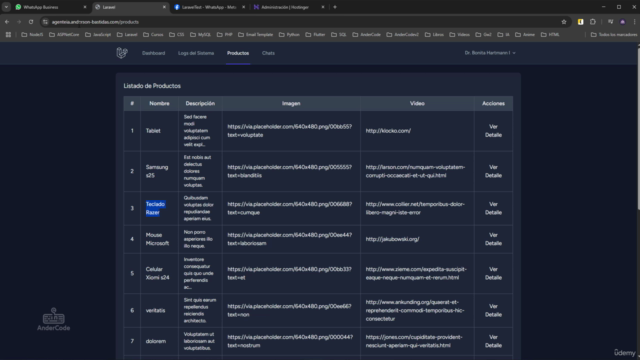Click the Laravel logo in the navbar
The image size is (640, 360).
(x=122, y=53)
